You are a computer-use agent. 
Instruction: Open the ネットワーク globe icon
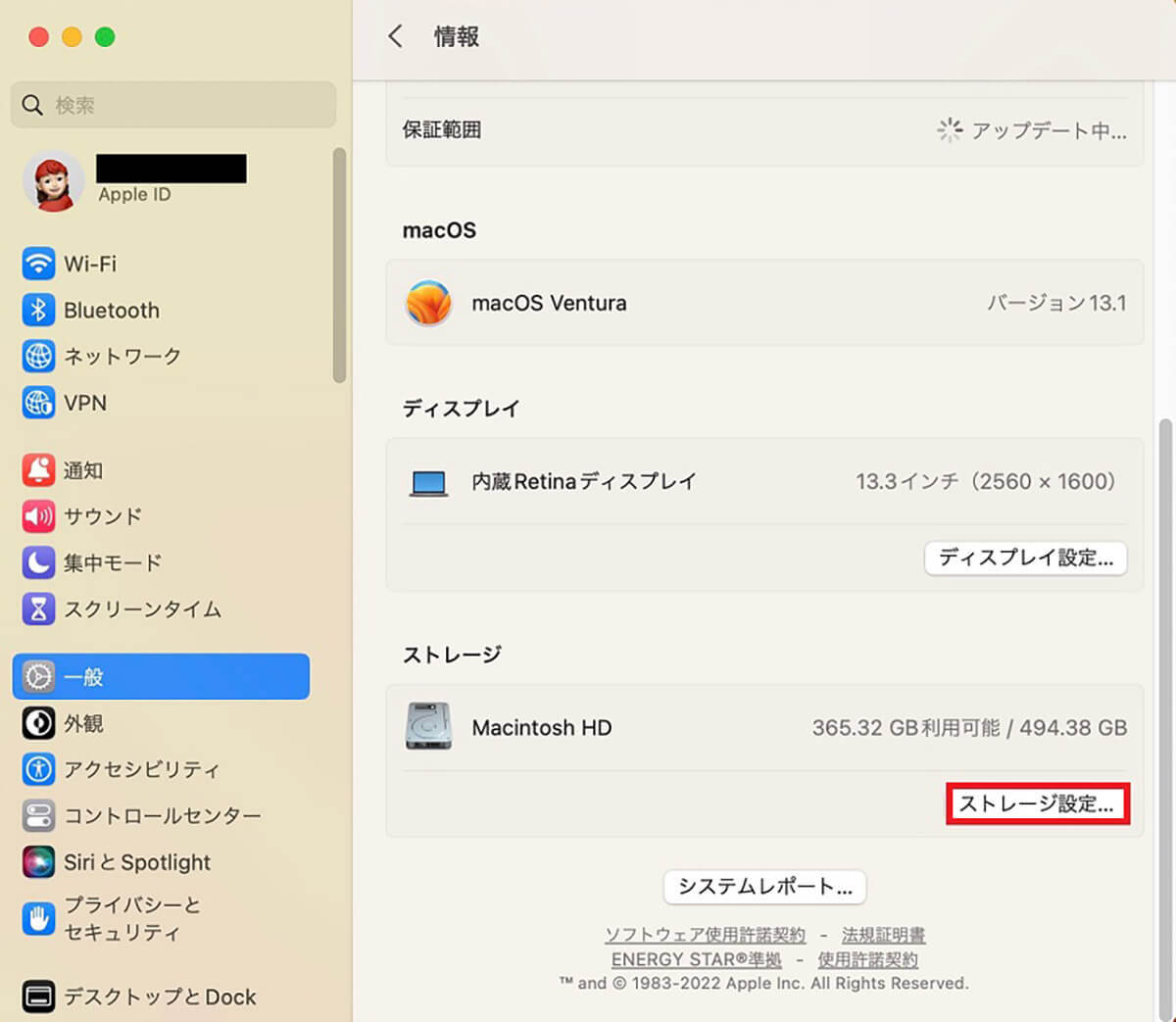38,356
